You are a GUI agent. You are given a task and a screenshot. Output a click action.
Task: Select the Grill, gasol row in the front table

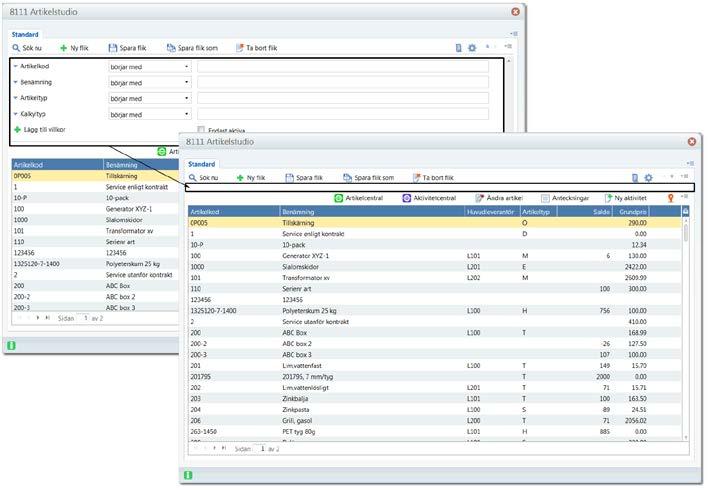point(435,420)
